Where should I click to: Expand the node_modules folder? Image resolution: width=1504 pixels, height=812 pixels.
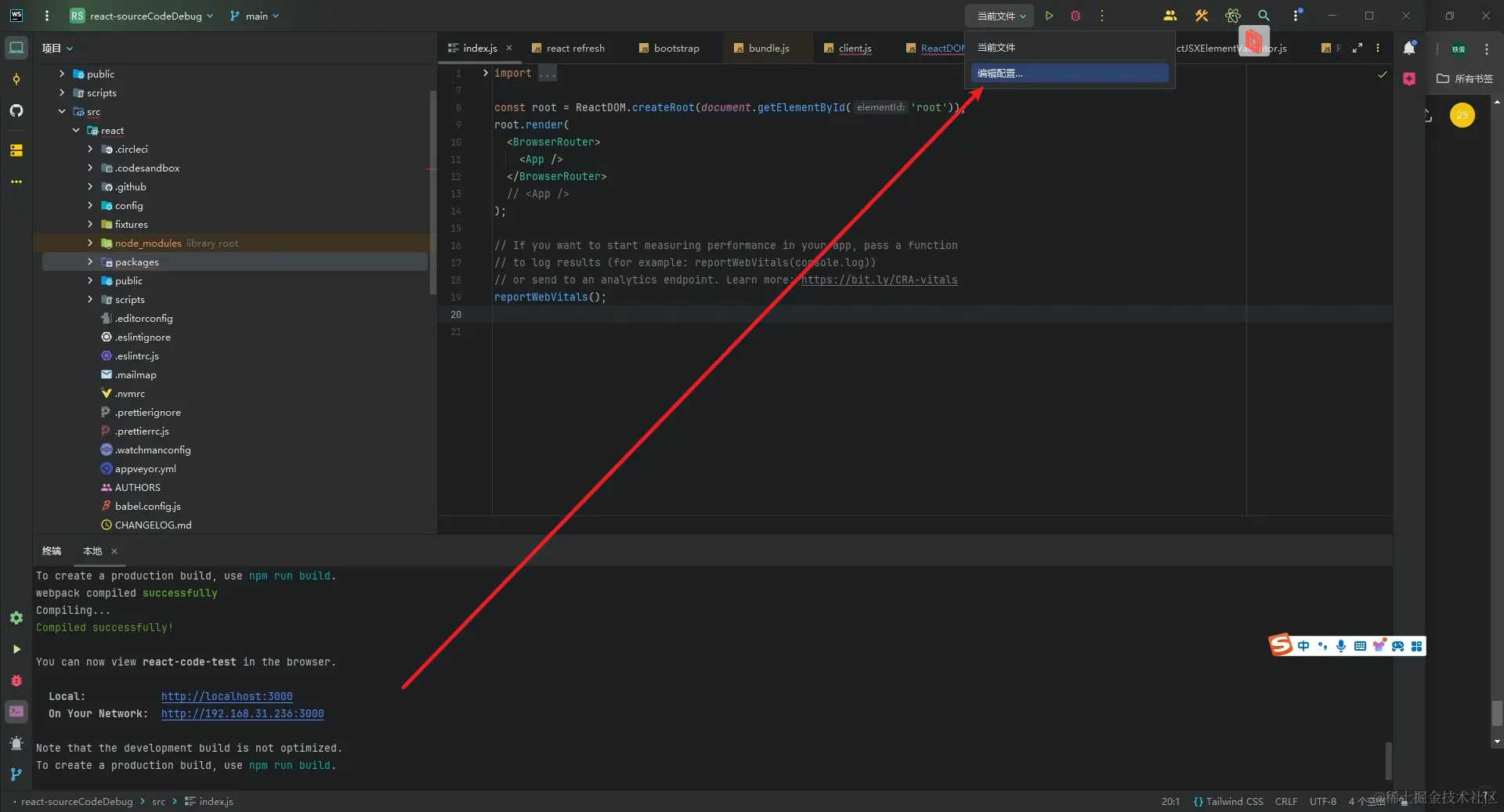(x=90, y=244)
